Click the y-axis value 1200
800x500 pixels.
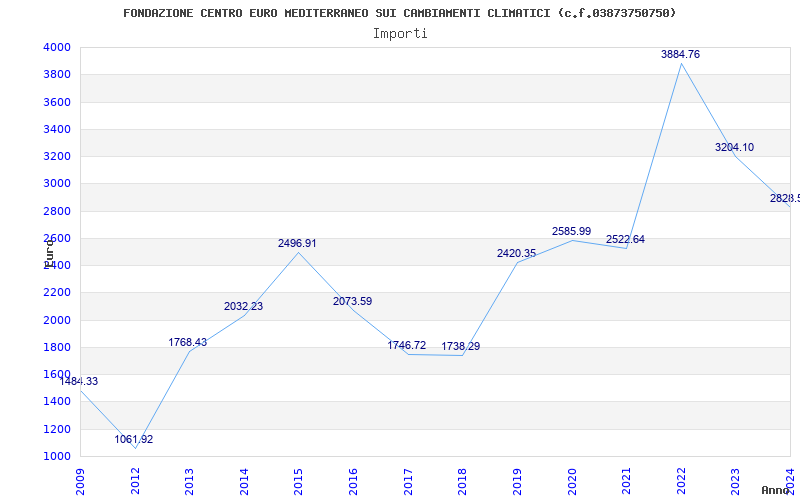57,429
